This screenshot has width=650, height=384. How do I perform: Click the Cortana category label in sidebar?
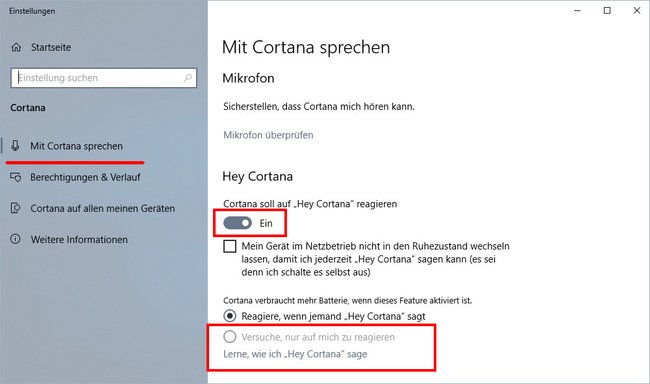click(x=28, y=108)
